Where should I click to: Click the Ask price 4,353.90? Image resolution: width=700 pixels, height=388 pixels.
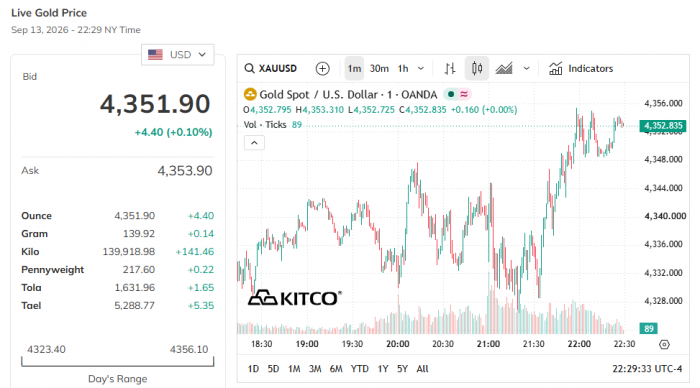(185, 171)
